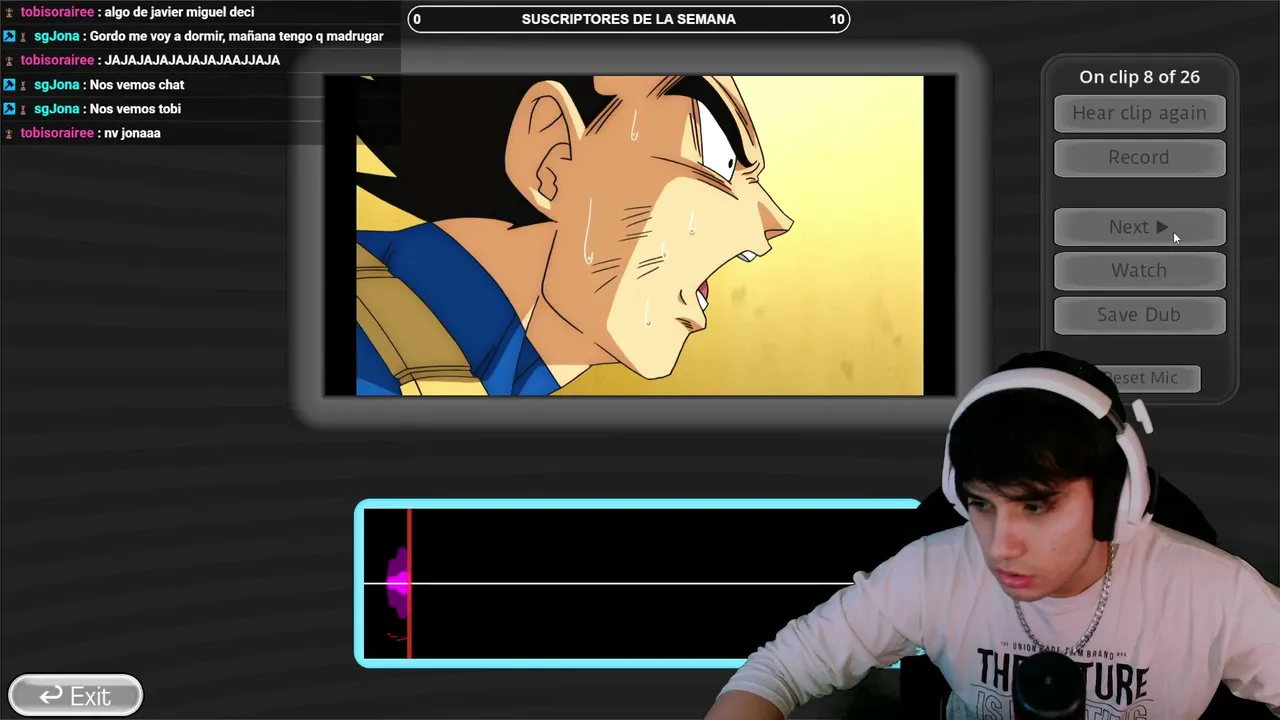Click the badge icon beside "algo de javier miguel deci"
1280x720 pixels.
click(9, 12)
